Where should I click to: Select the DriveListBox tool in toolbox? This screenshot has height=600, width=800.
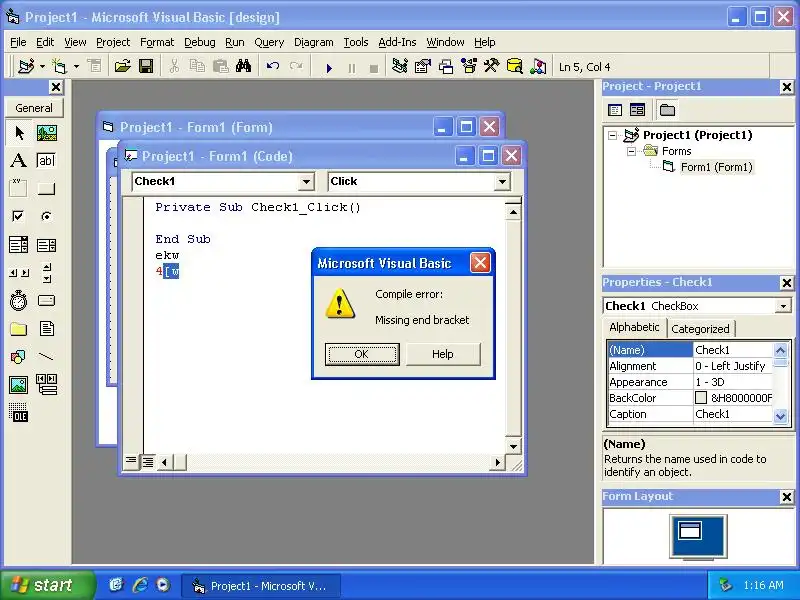[x=46, y=301]
